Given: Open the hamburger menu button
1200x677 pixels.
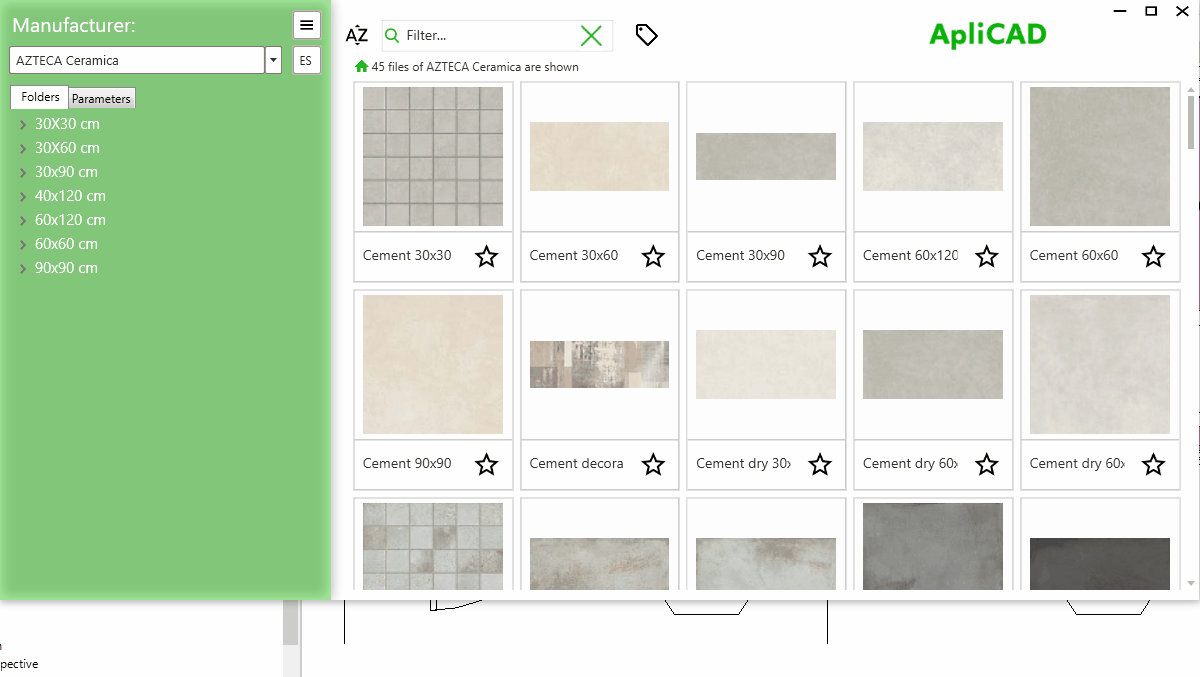Looking at the screenshot, I should pos(306,25).
